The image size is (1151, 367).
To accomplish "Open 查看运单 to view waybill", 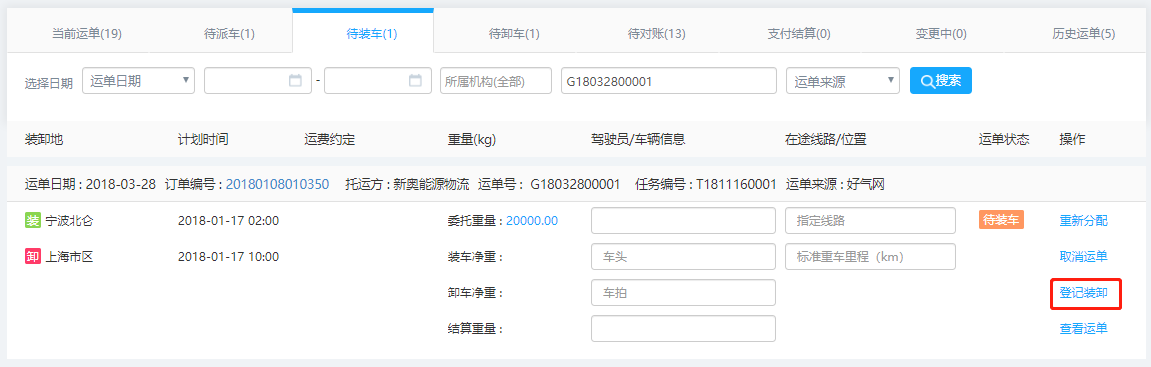I will (1083, 329).
